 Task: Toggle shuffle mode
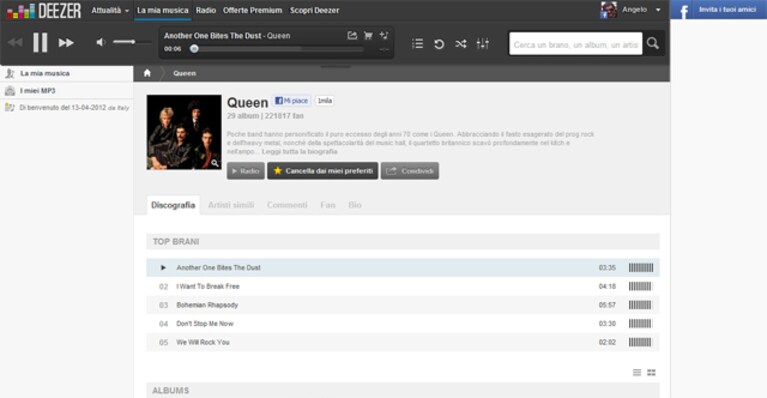pyautogui.click(x=460, y=44)
